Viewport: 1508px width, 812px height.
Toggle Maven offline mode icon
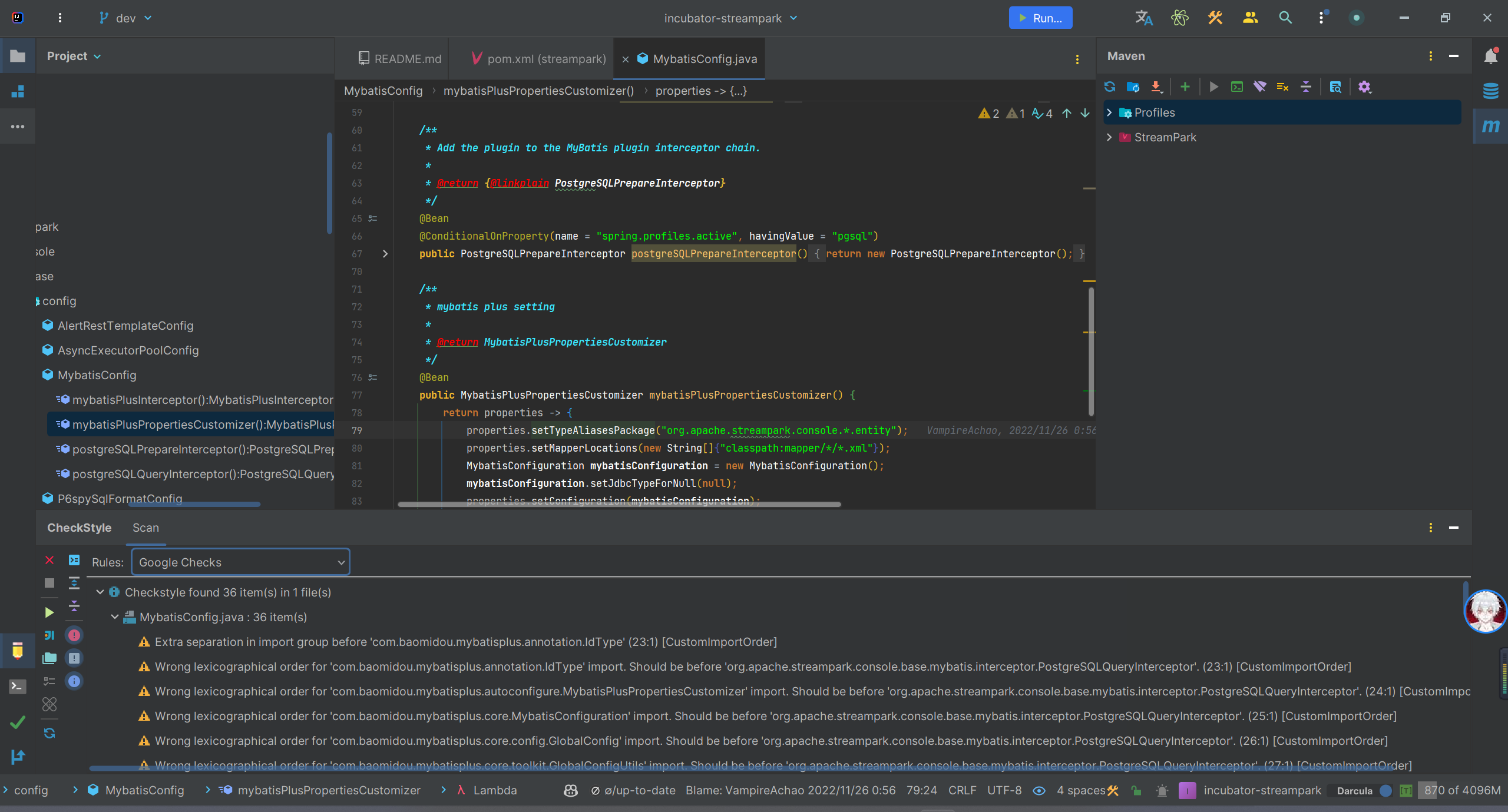pos(1259,87)
